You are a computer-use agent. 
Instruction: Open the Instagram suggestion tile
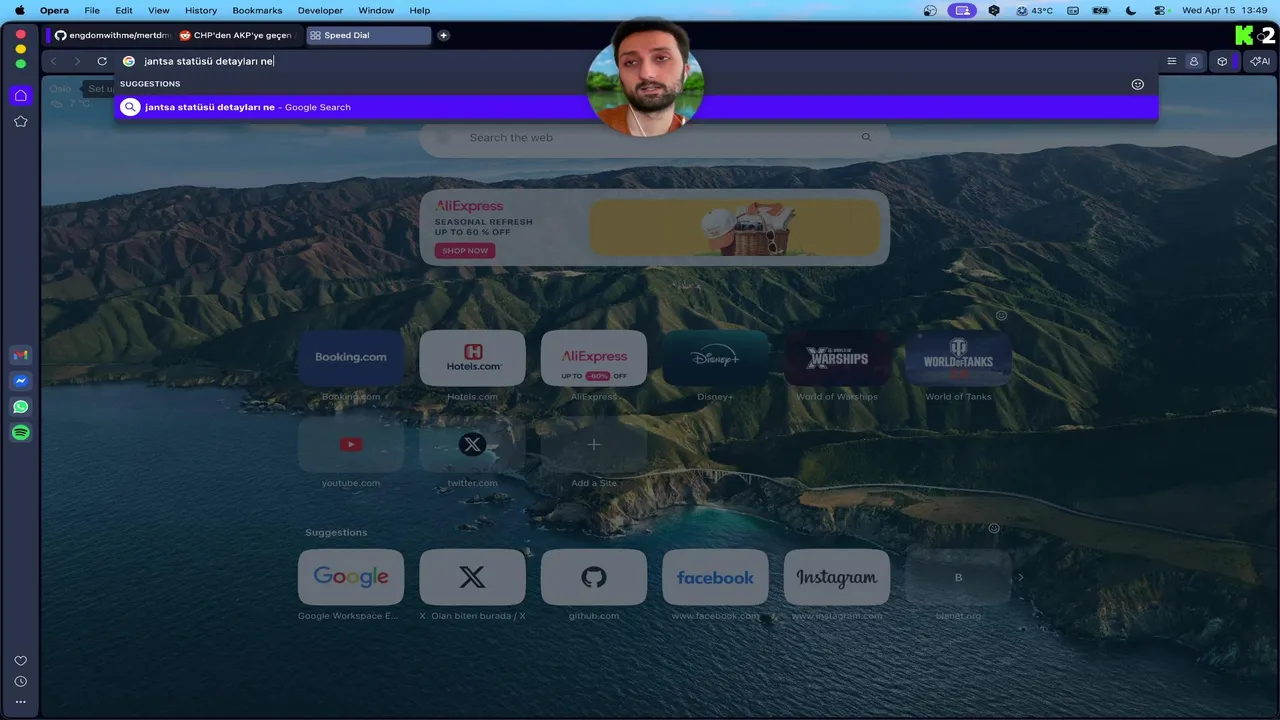click(837, 577)
